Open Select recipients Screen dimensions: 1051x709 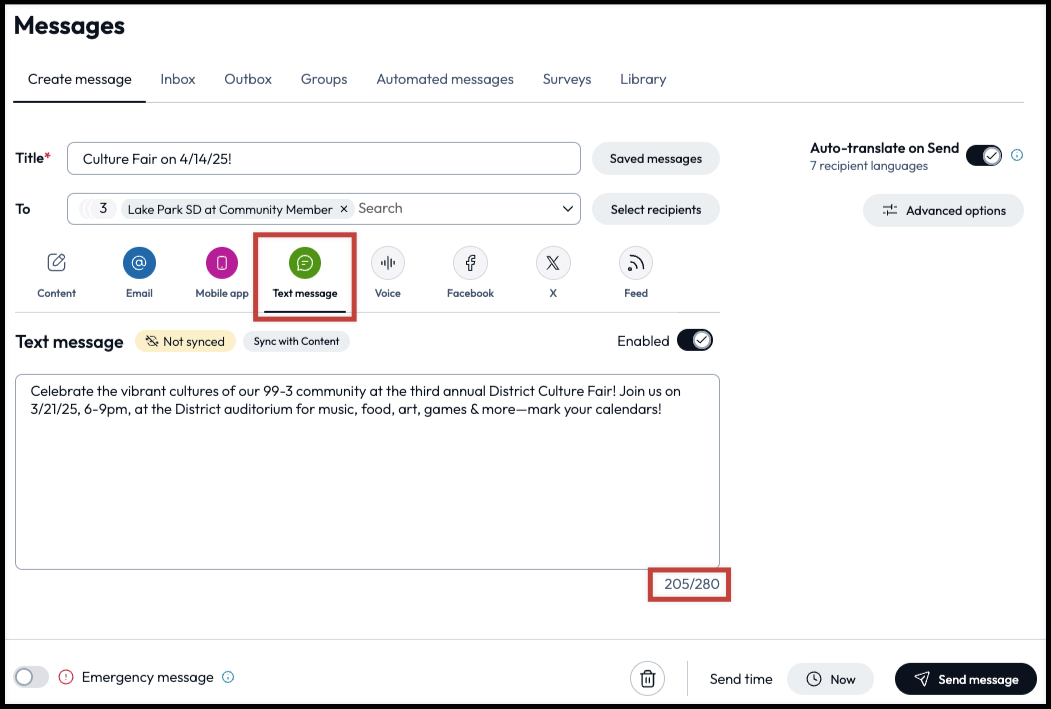pos(655,209)
